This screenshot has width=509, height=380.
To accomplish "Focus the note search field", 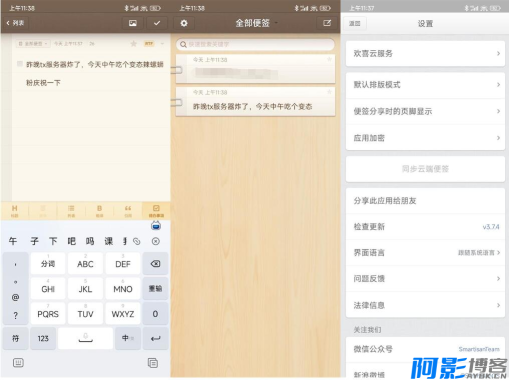I will click(x=255, y=44).
